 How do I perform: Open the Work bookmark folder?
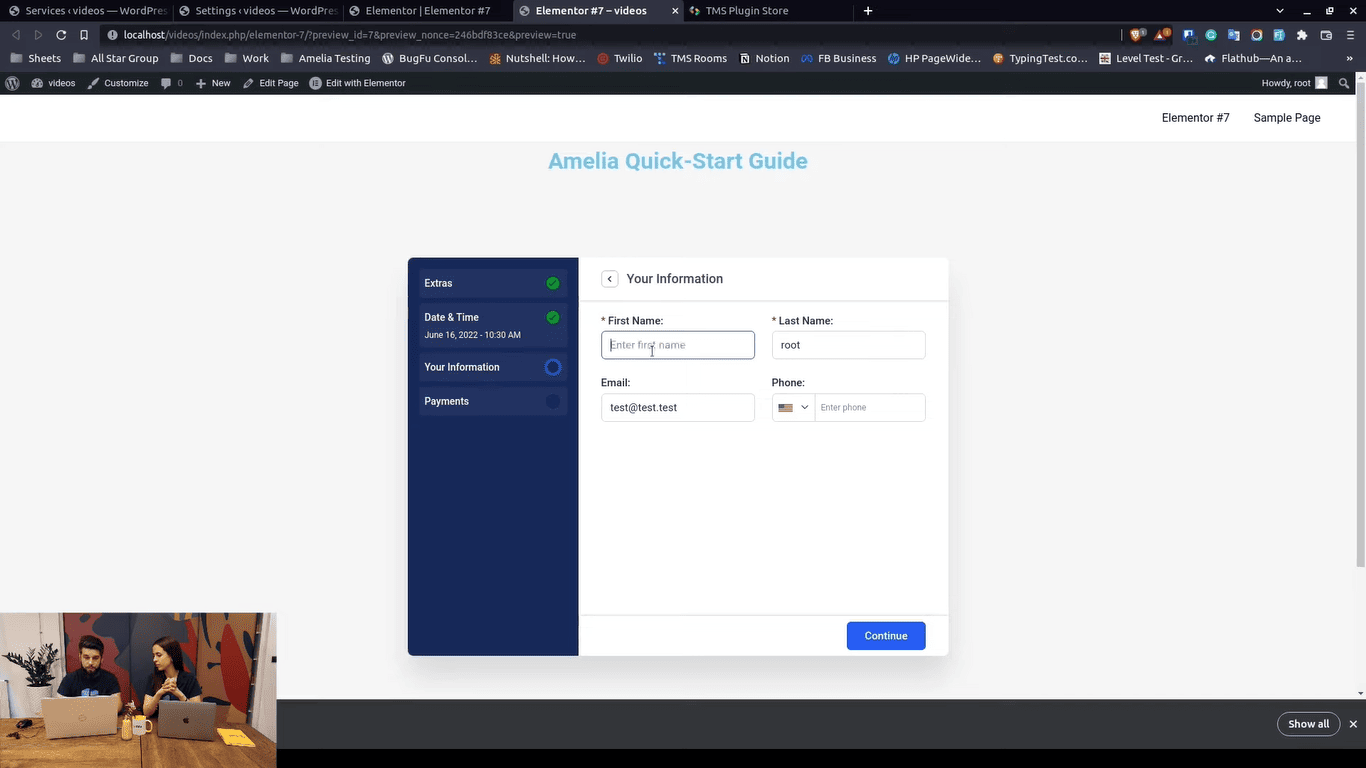coord(246,59)
